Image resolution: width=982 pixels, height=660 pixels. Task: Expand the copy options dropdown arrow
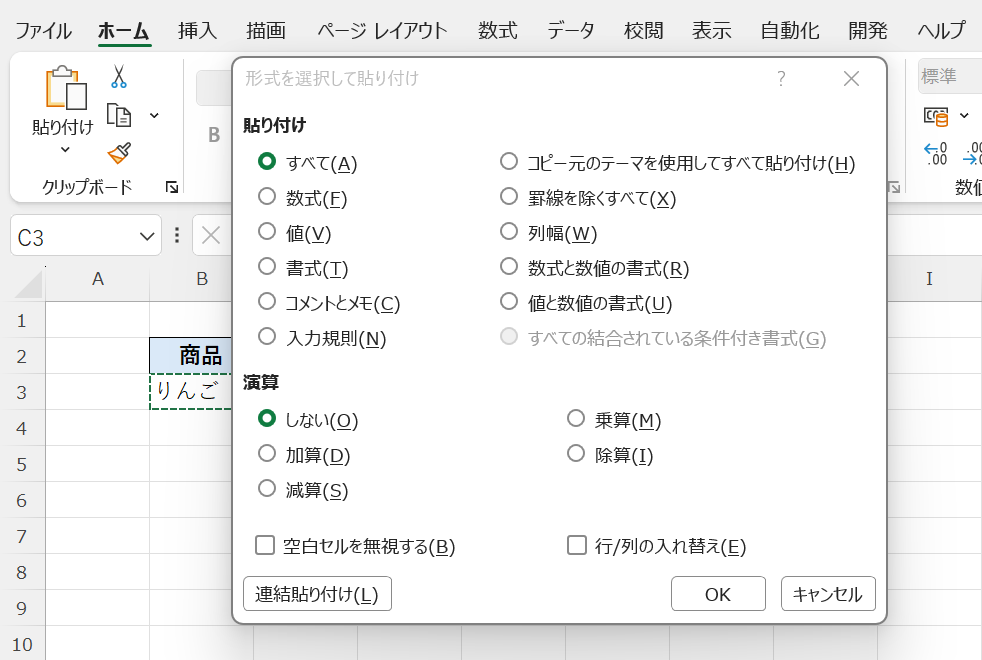tap(154, 115)
